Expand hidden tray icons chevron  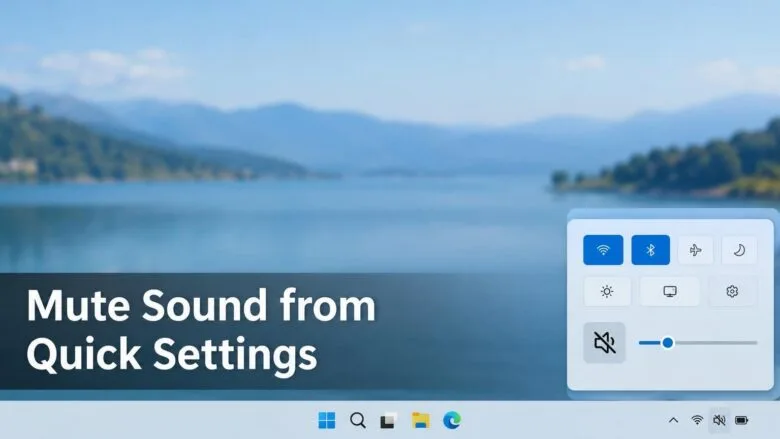[x=674, y=421]
